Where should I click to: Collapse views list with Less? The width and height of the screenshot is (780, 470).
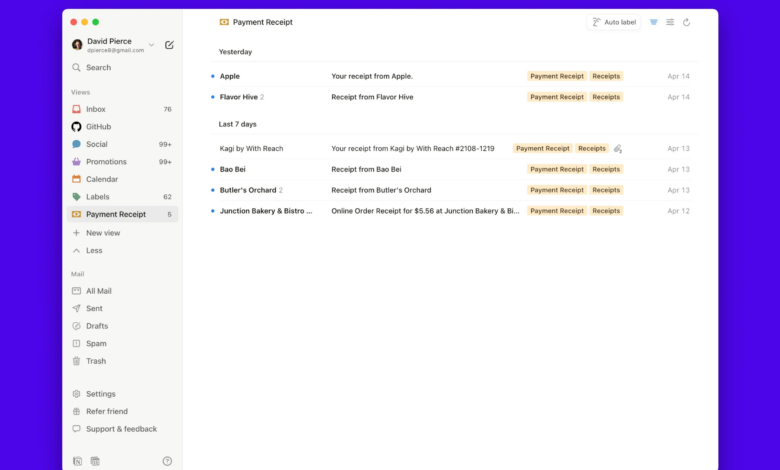click(x=122, y=251)
